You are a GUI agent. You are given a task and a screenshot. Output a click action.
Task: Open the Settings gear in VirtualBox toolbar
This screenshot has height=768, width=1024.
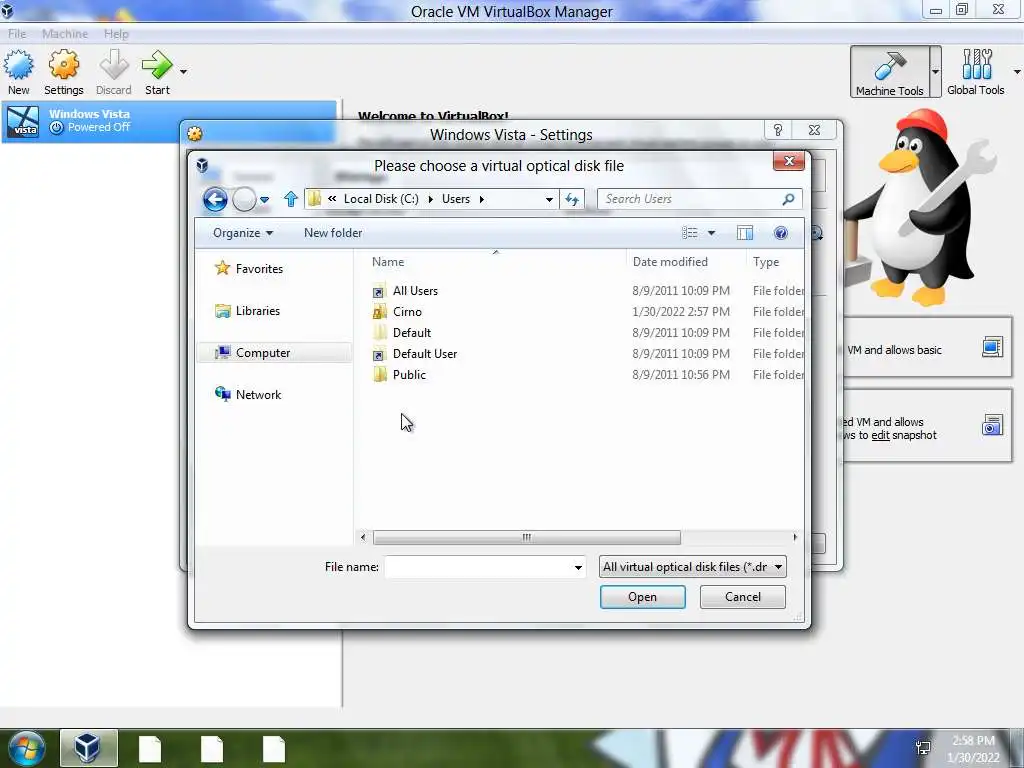point(63,72)
